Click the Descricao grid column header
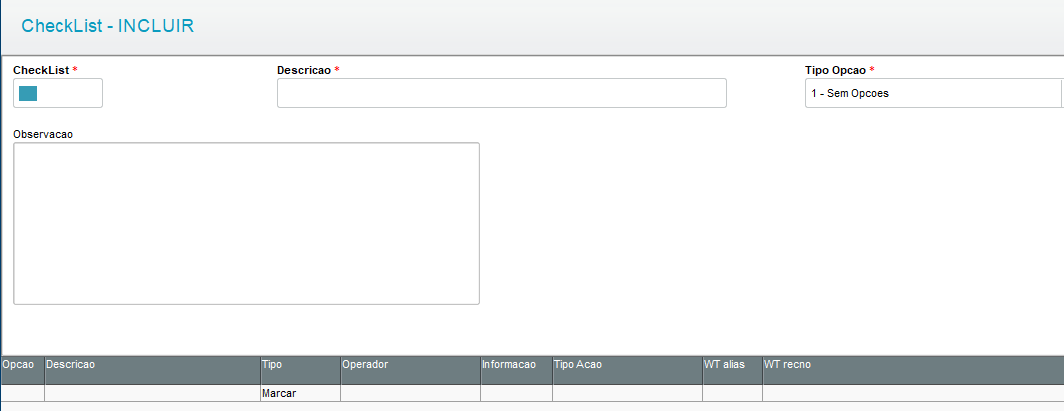The width and height of the screenshot is (1064, 411). click(x=153, y=370)
